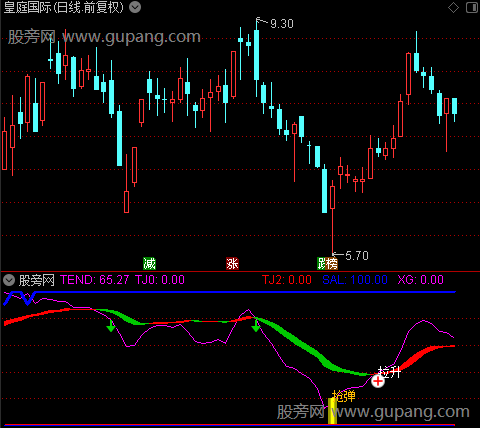Viewport: 480px width, 428px height.
Task: Open the stock title dropdown arrow
Action: [135, 7]
